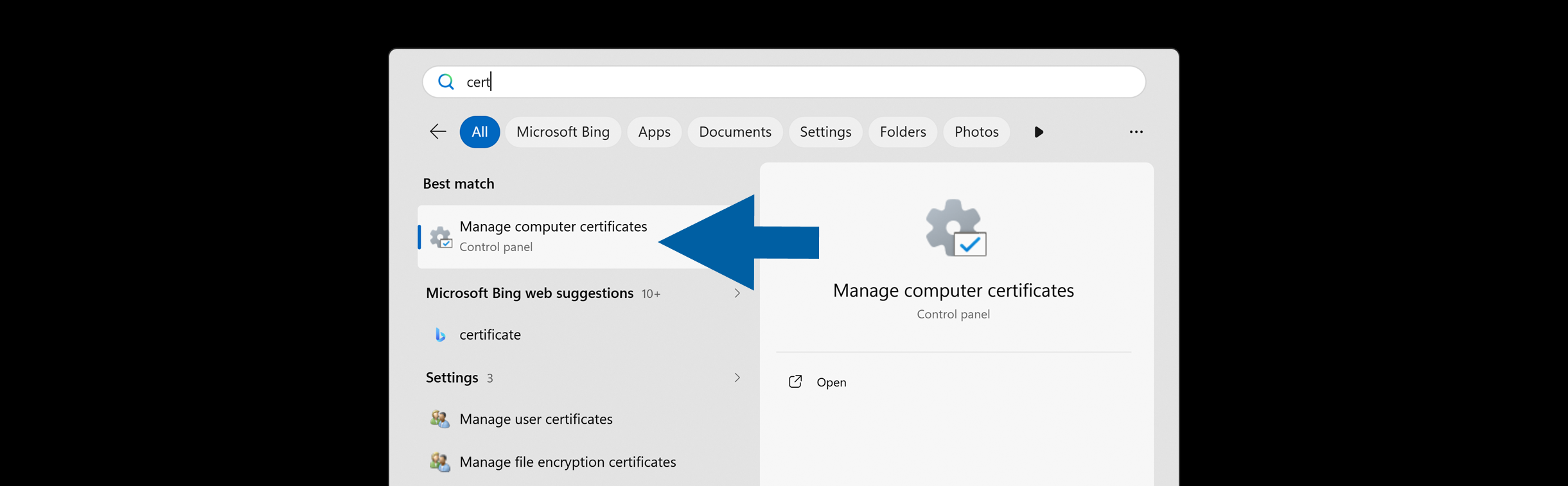Switch to the Settings filter tab
The width and height of the screenshot is (1568, 486).
825,132
